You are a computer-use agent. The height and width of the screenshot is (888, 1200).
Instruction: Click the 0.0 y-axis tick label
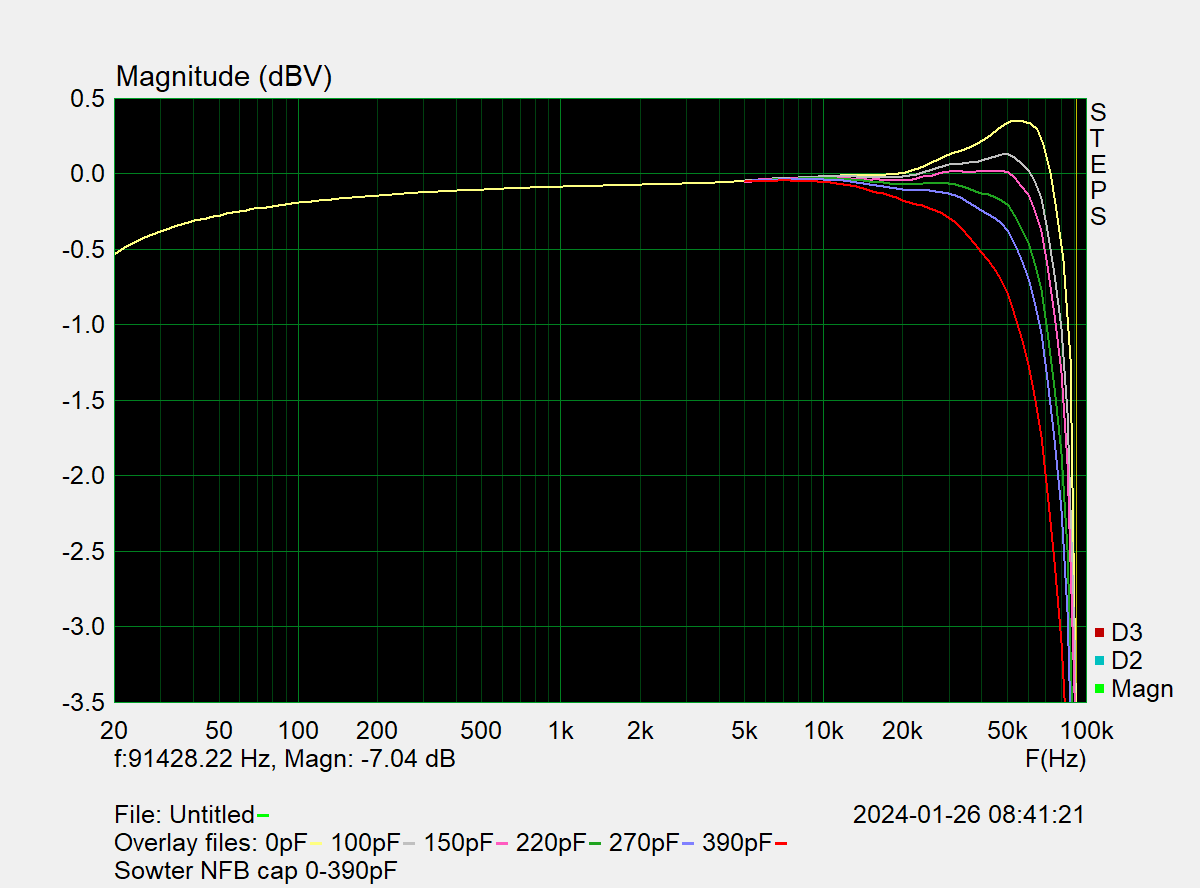[86, 174]
